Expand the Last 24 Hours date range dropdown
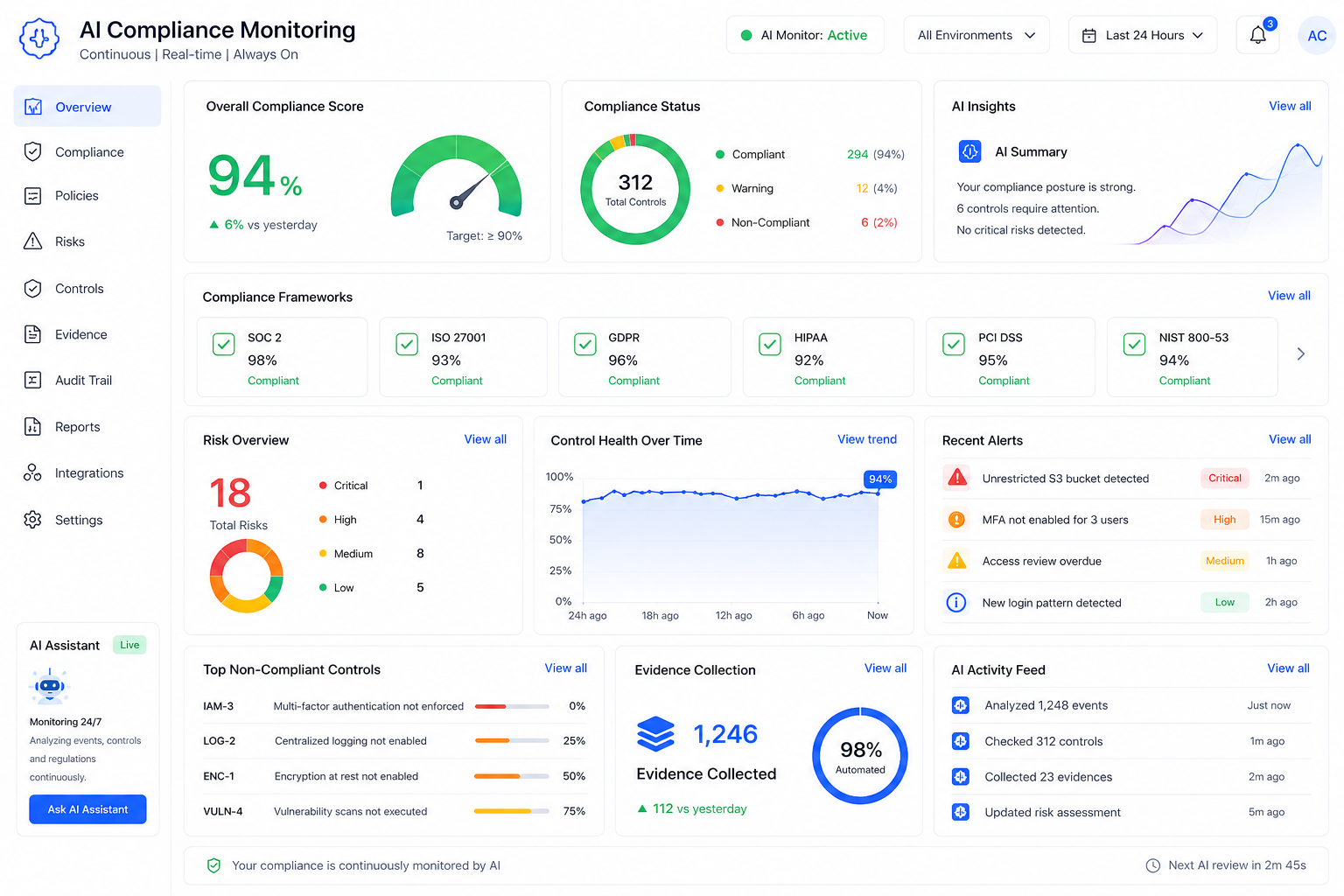This screenshot has height=896, width=1344. tap(1143, 35)
